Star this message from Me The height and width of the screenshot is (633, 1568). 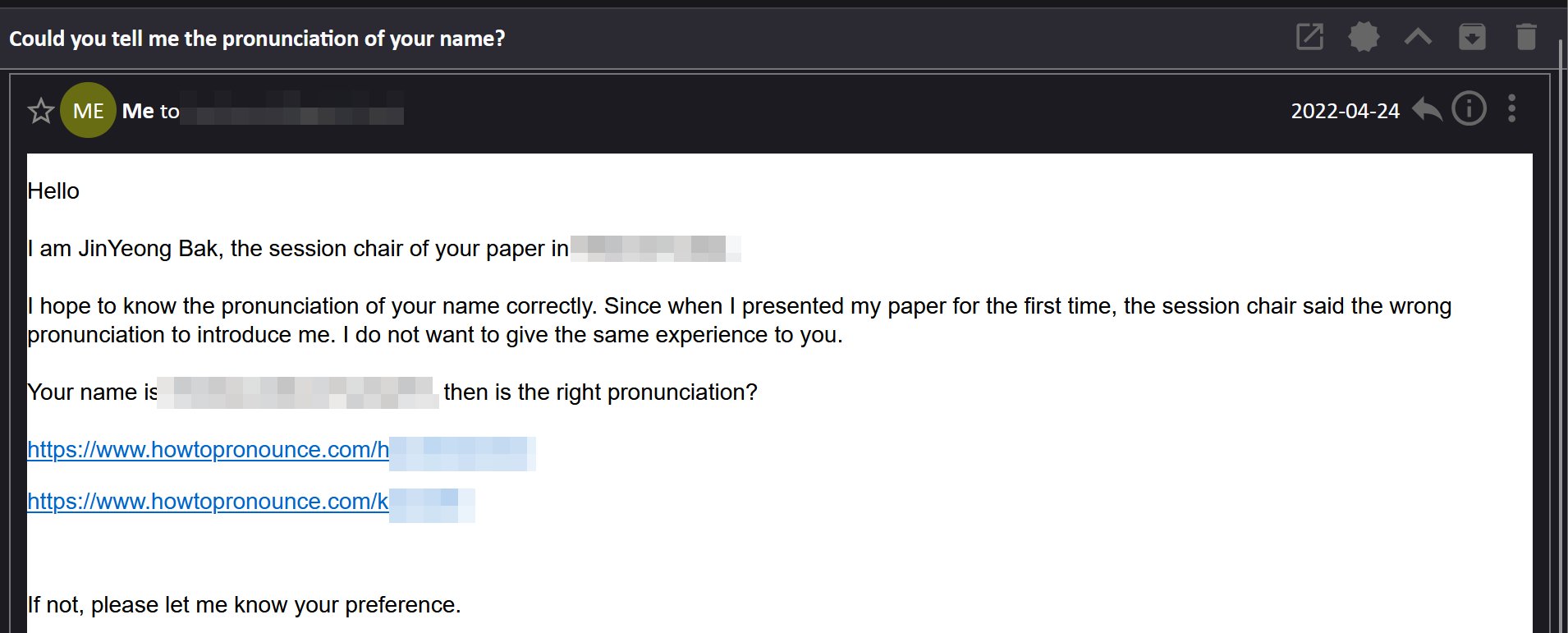[x=41, y=111]
